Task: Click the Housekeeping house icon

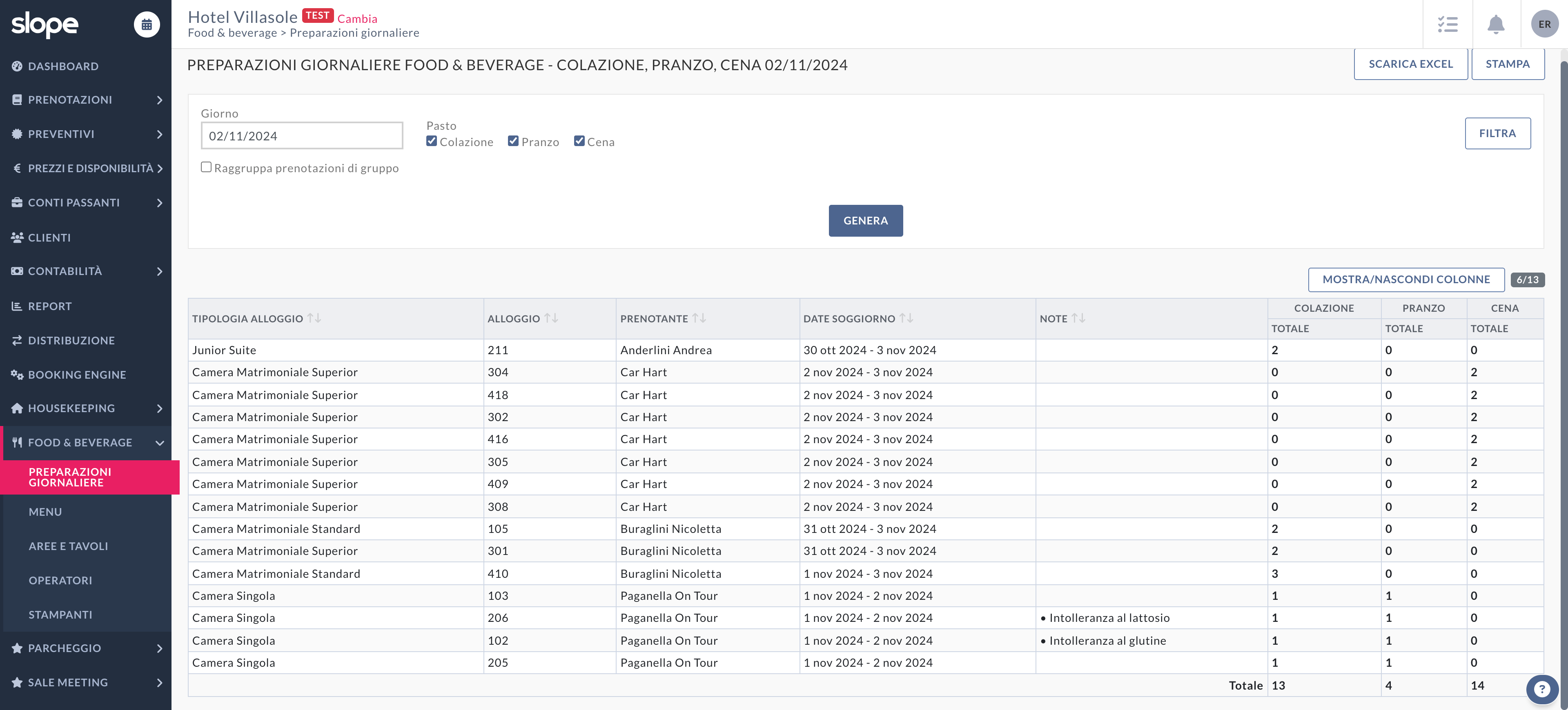Action: point(17,408)
